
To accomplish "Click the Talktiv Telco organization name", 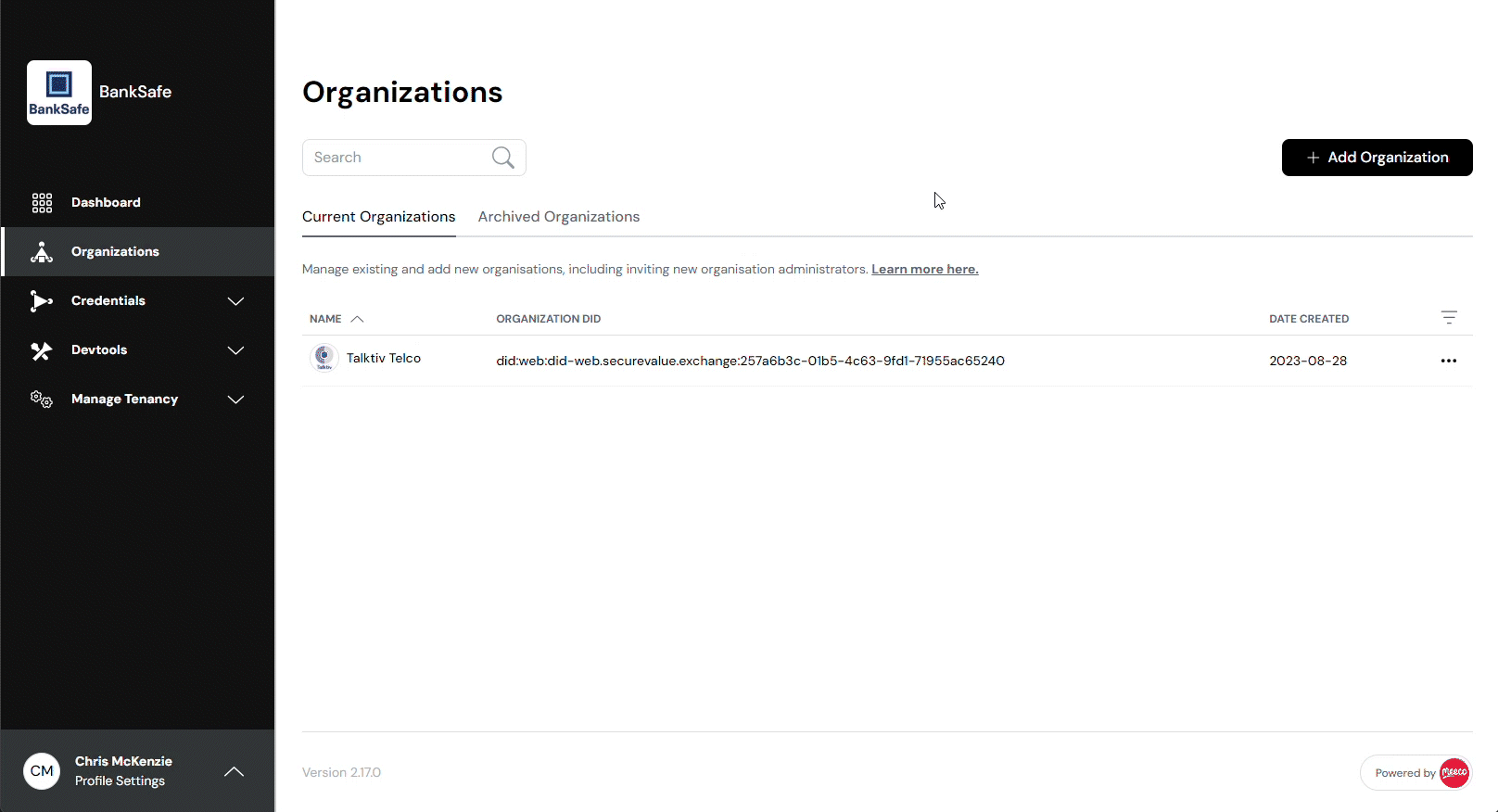I will 384,358.
